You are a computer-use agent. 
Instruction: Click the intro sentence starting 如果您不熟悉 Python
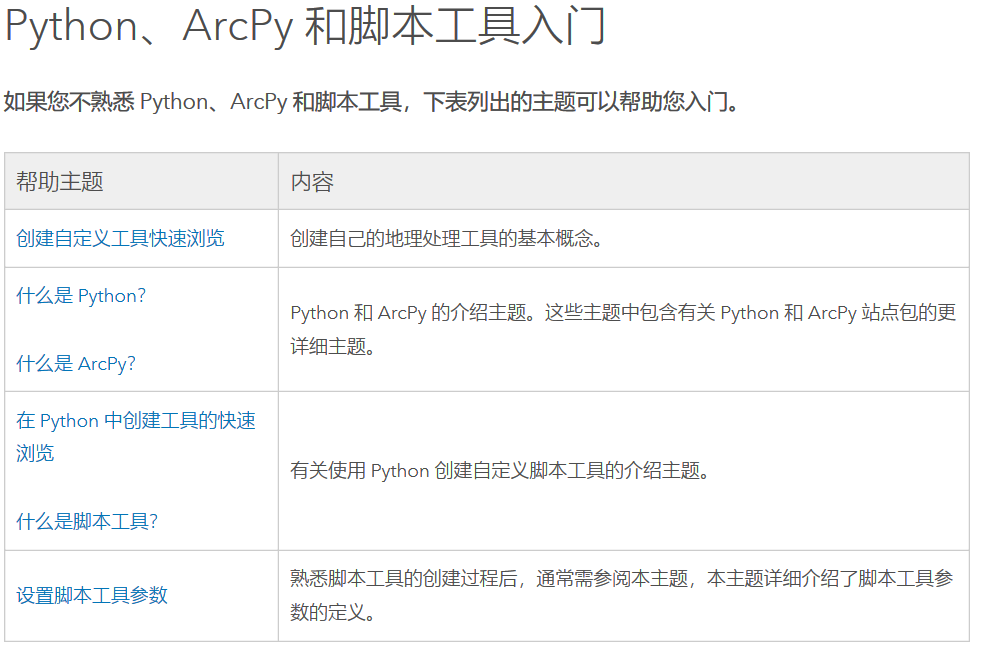pos(371,102)
